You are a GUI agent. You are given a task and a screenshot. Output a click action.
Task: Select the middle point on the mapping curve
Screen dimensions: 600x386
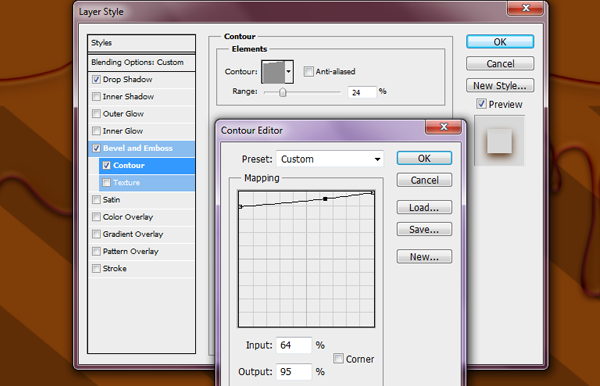click(x=325, y=199)
